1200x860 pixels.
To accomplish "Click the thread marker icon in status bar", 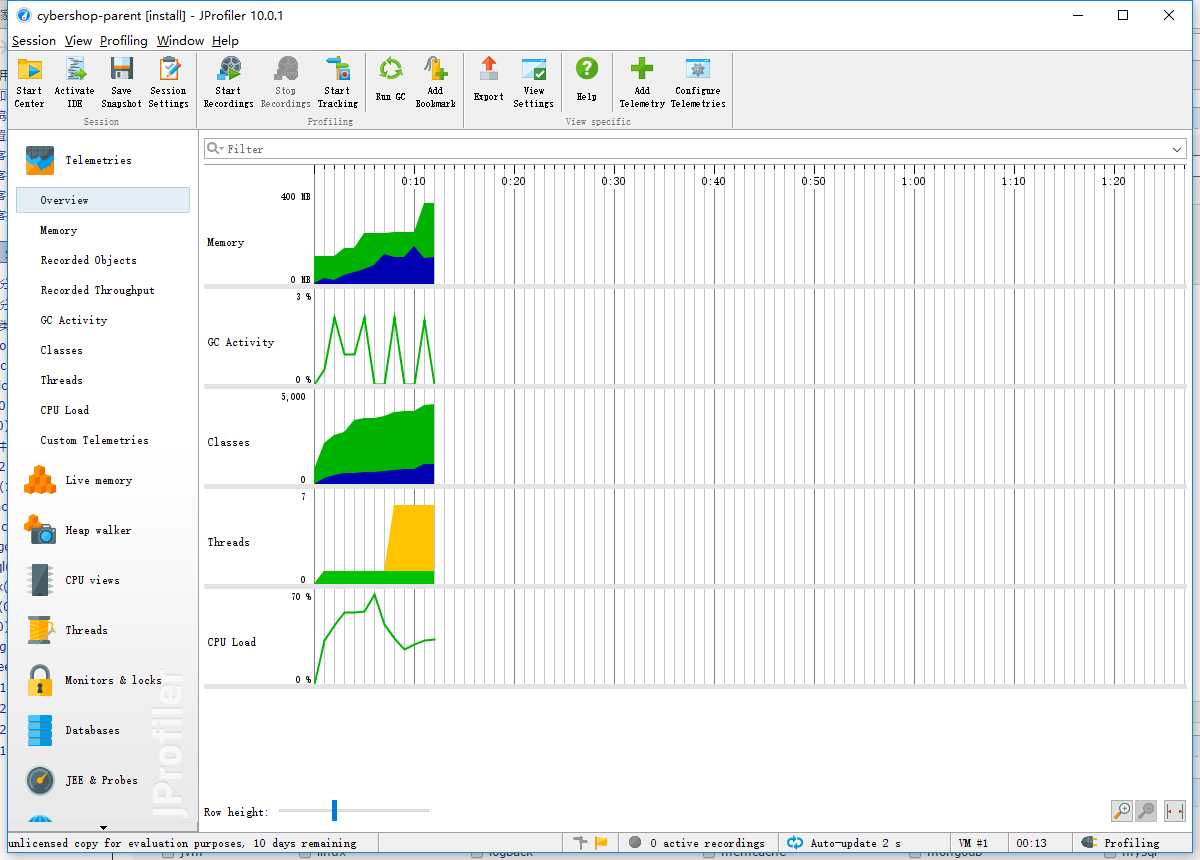I will coord(581,843).
